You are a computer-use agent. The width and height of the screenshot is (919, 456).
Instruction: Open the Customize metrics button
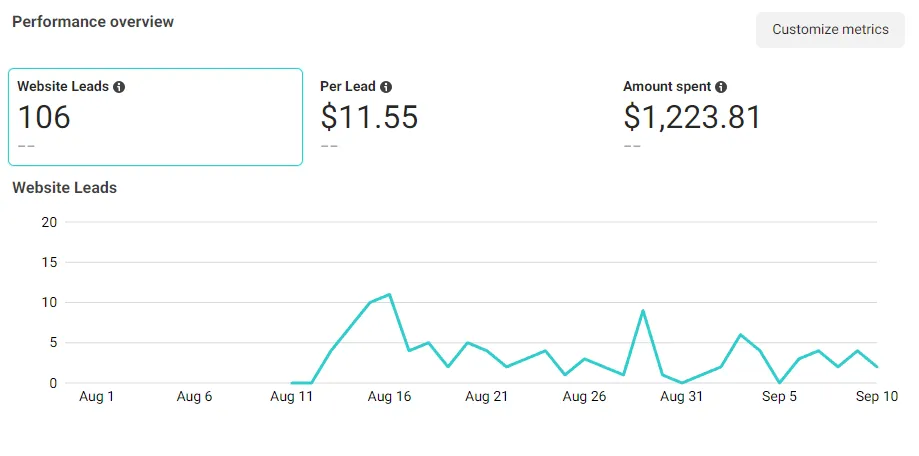830,29
